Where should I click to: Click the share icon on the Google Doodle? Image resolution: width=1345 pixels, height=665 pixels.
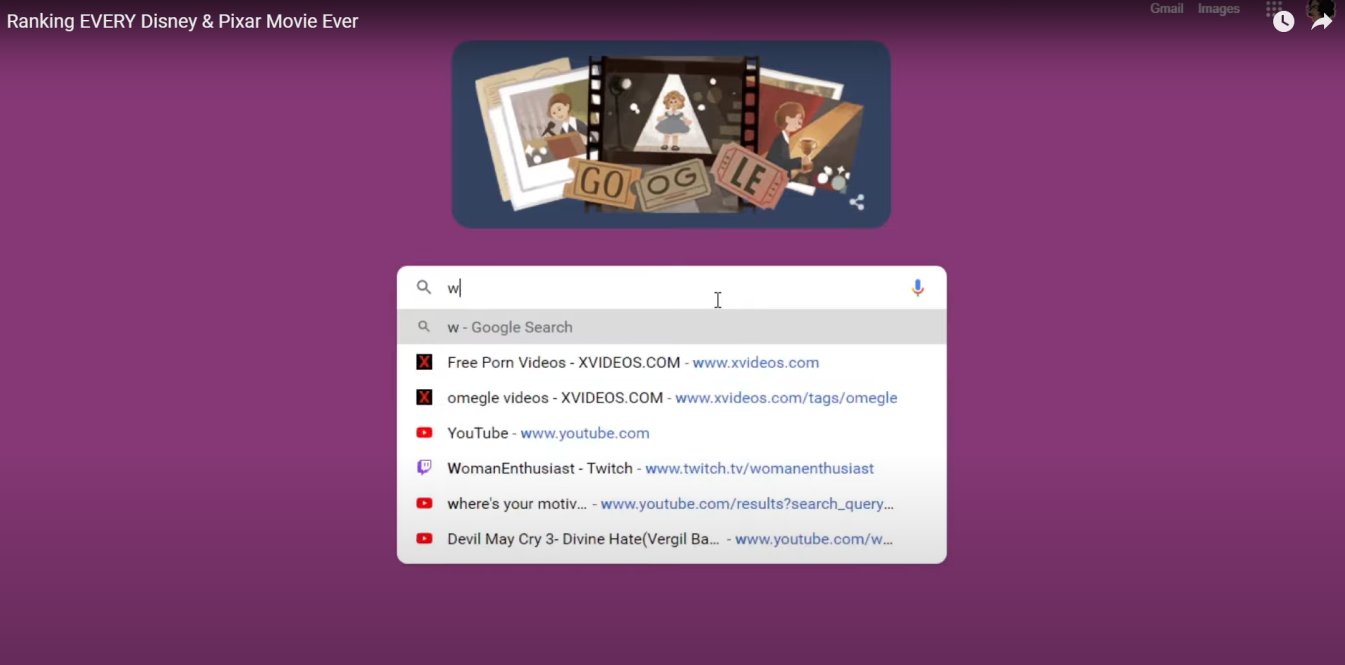(857, 202)
